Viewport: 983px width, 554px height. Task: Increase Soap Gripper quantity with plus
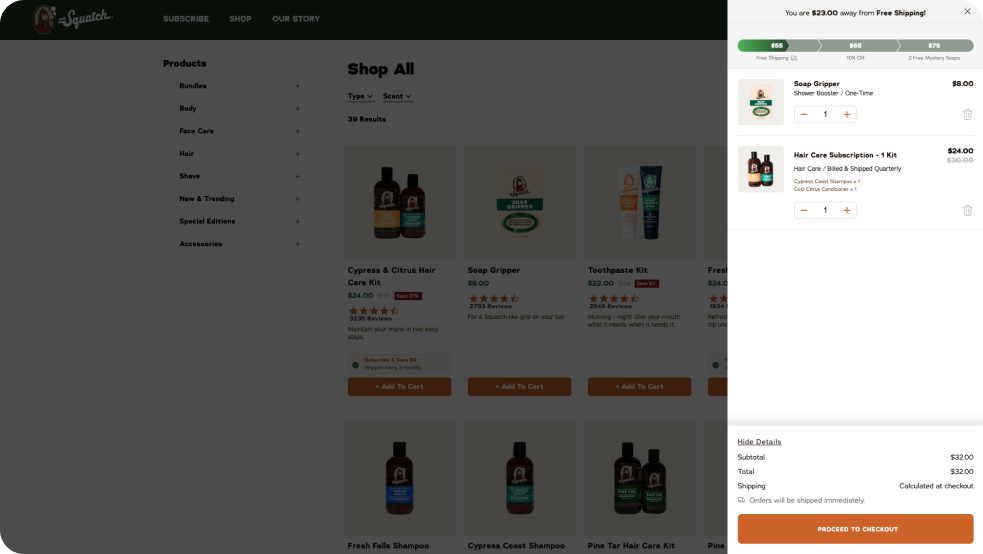(847, 115)
